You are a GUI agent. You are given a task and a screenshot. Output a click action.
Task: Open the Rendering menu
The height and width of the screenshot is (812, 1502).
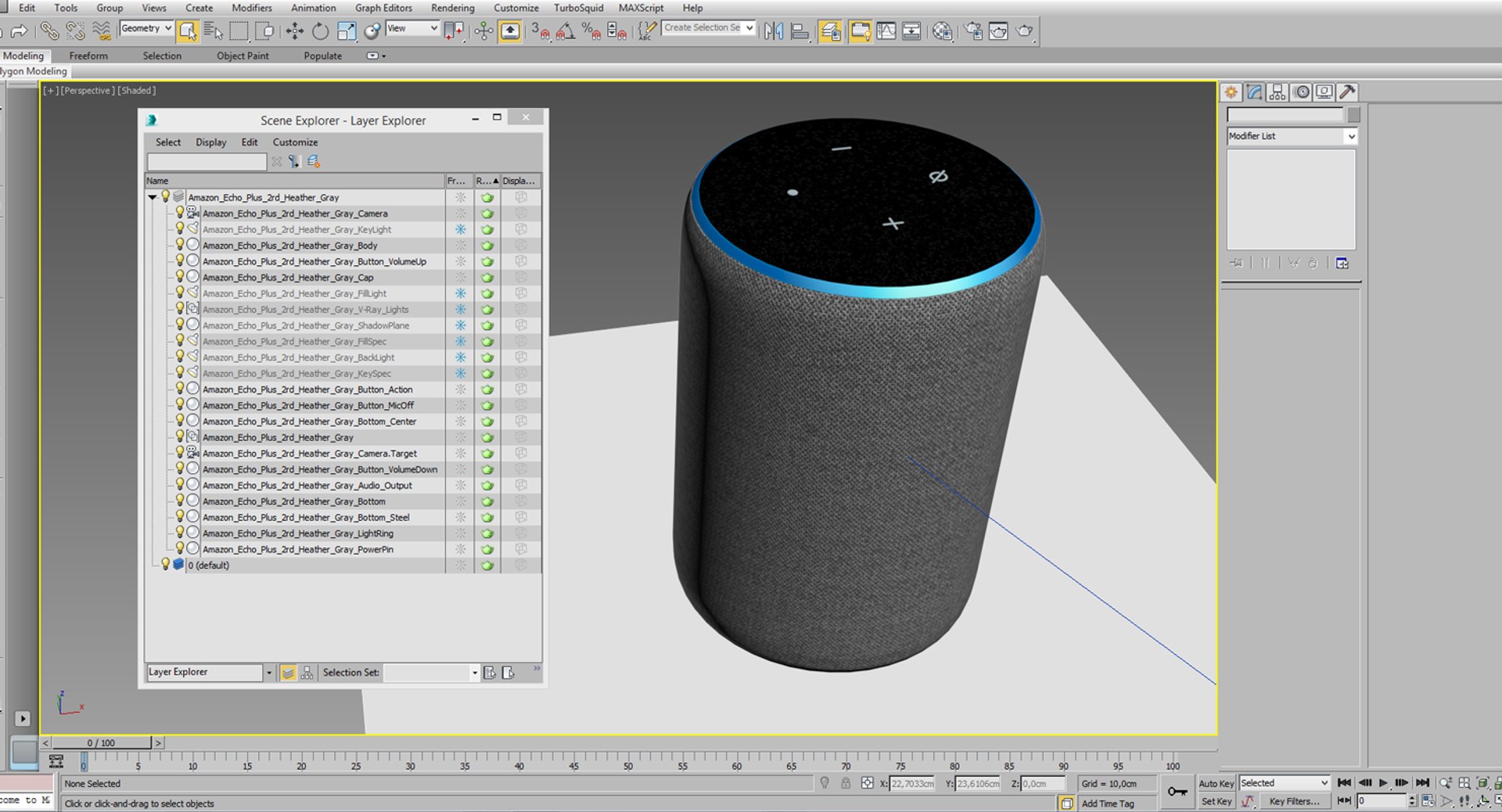coord(452,8)
